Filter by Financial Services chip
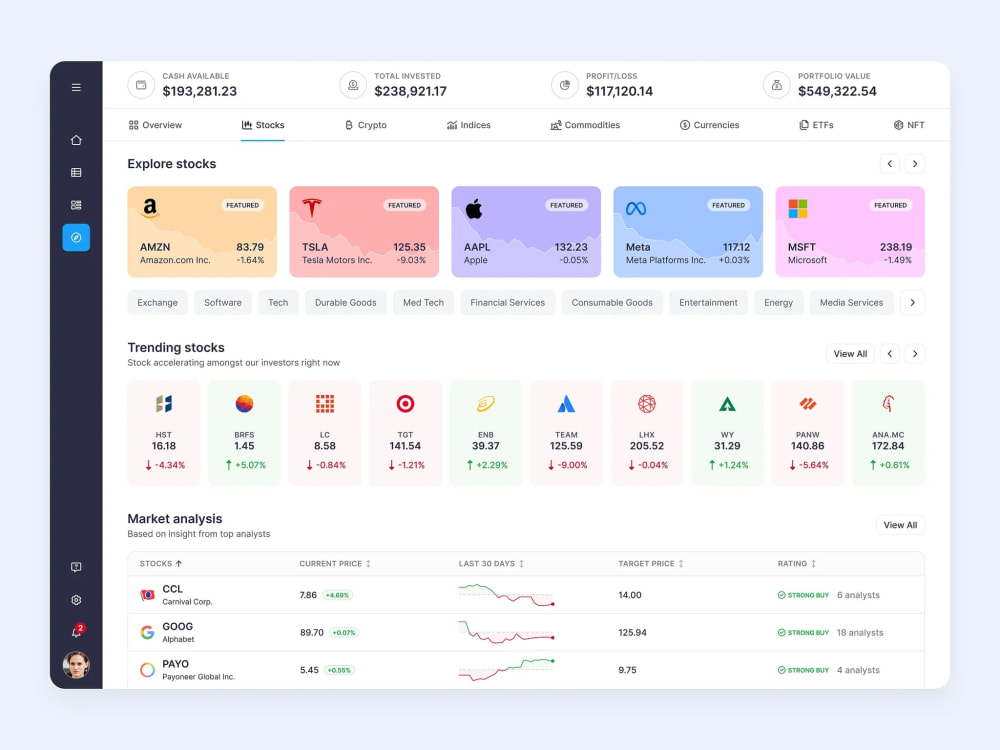1000x750 pixels. pos(508,302)
